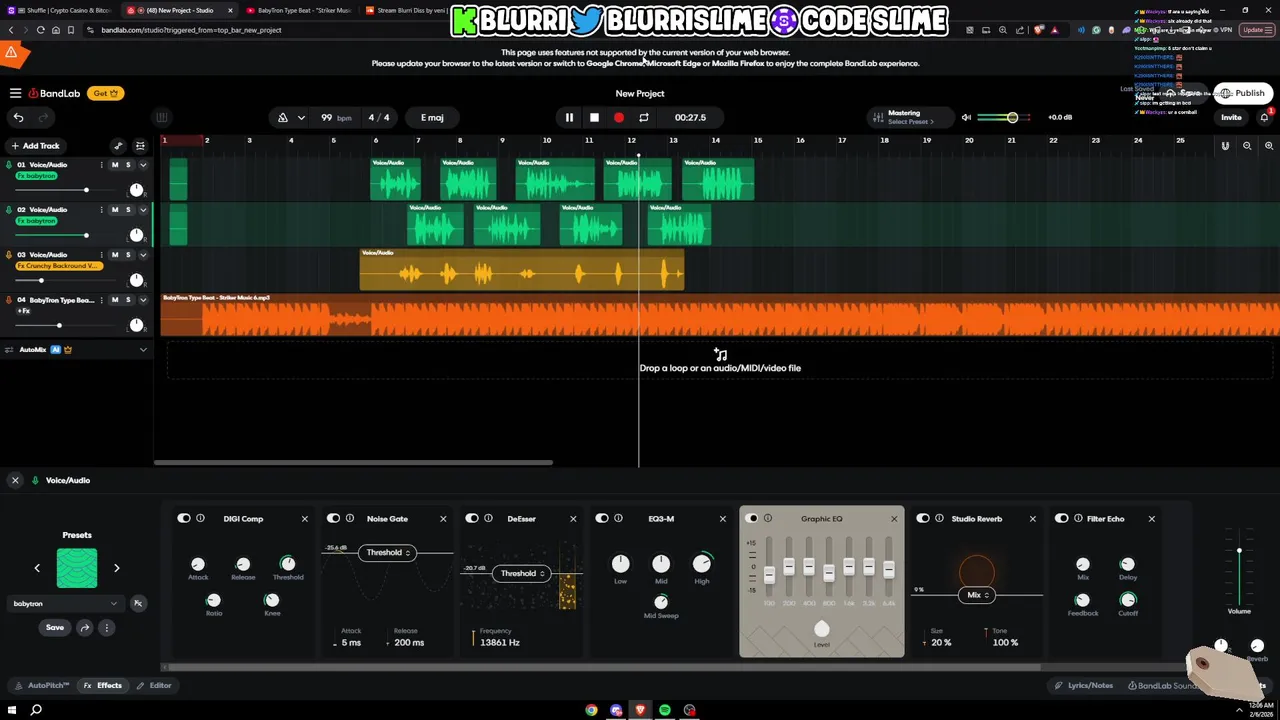
Task: Switch to the Effects tab
Action: point(102,686)
